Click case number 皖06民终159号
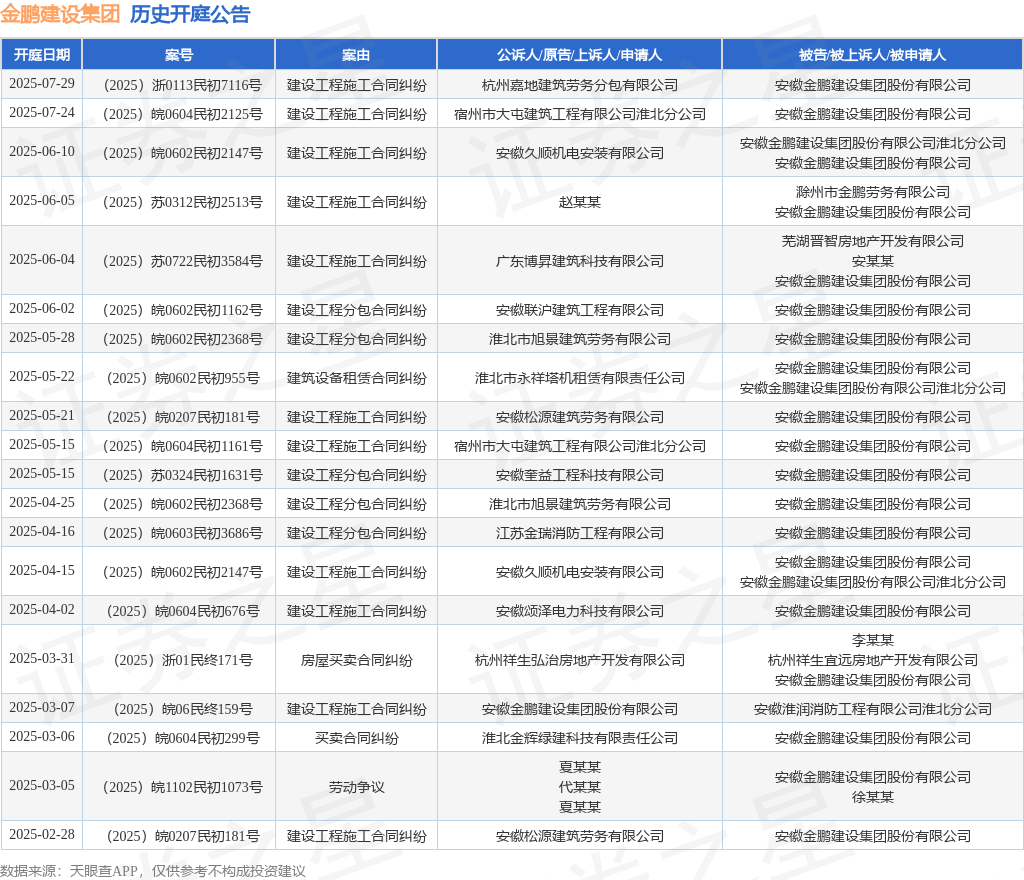The image size is (1024, 880). point(183,709)
